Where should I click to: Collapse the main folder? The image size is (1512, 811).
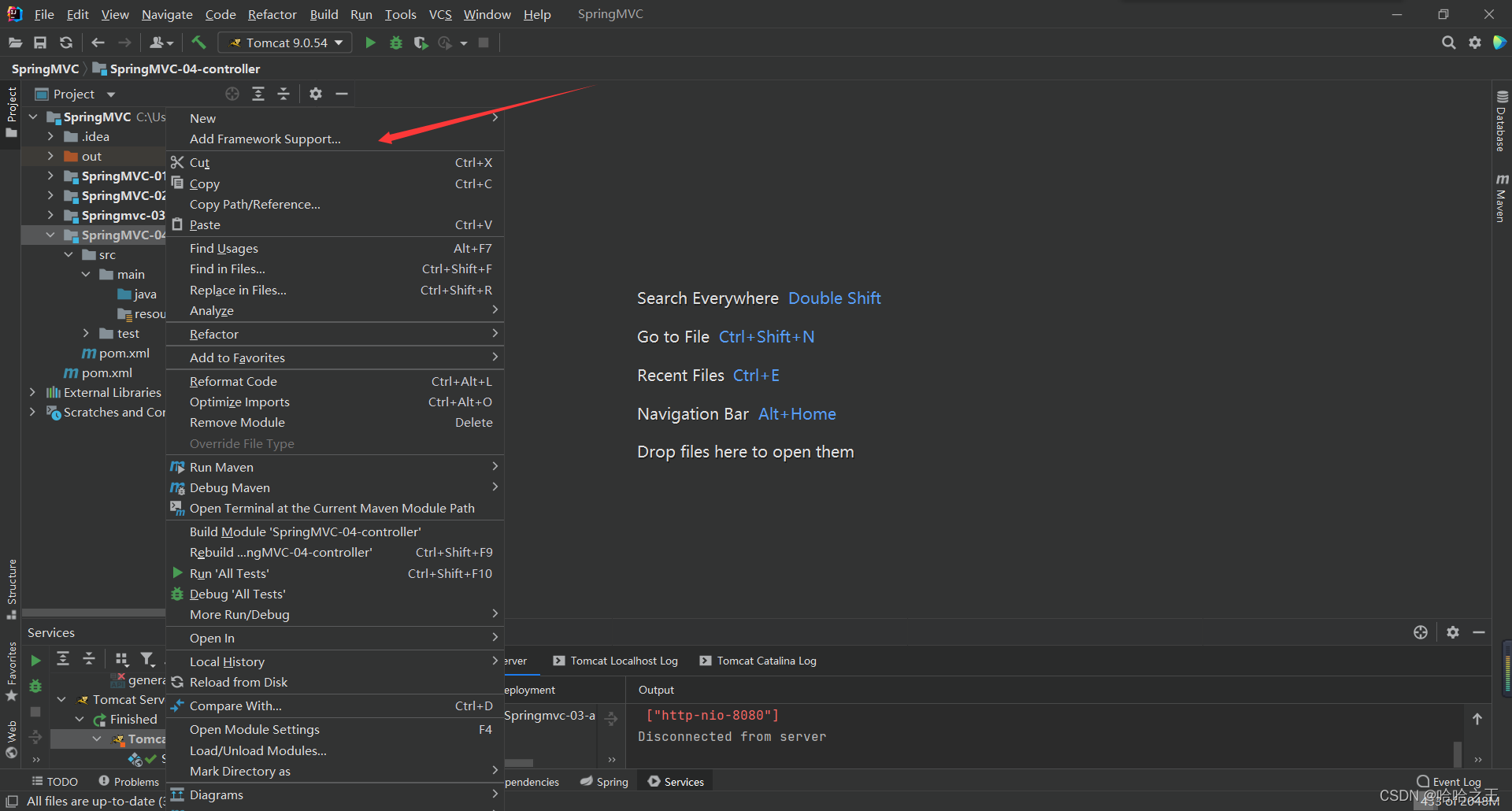[87, 274]
